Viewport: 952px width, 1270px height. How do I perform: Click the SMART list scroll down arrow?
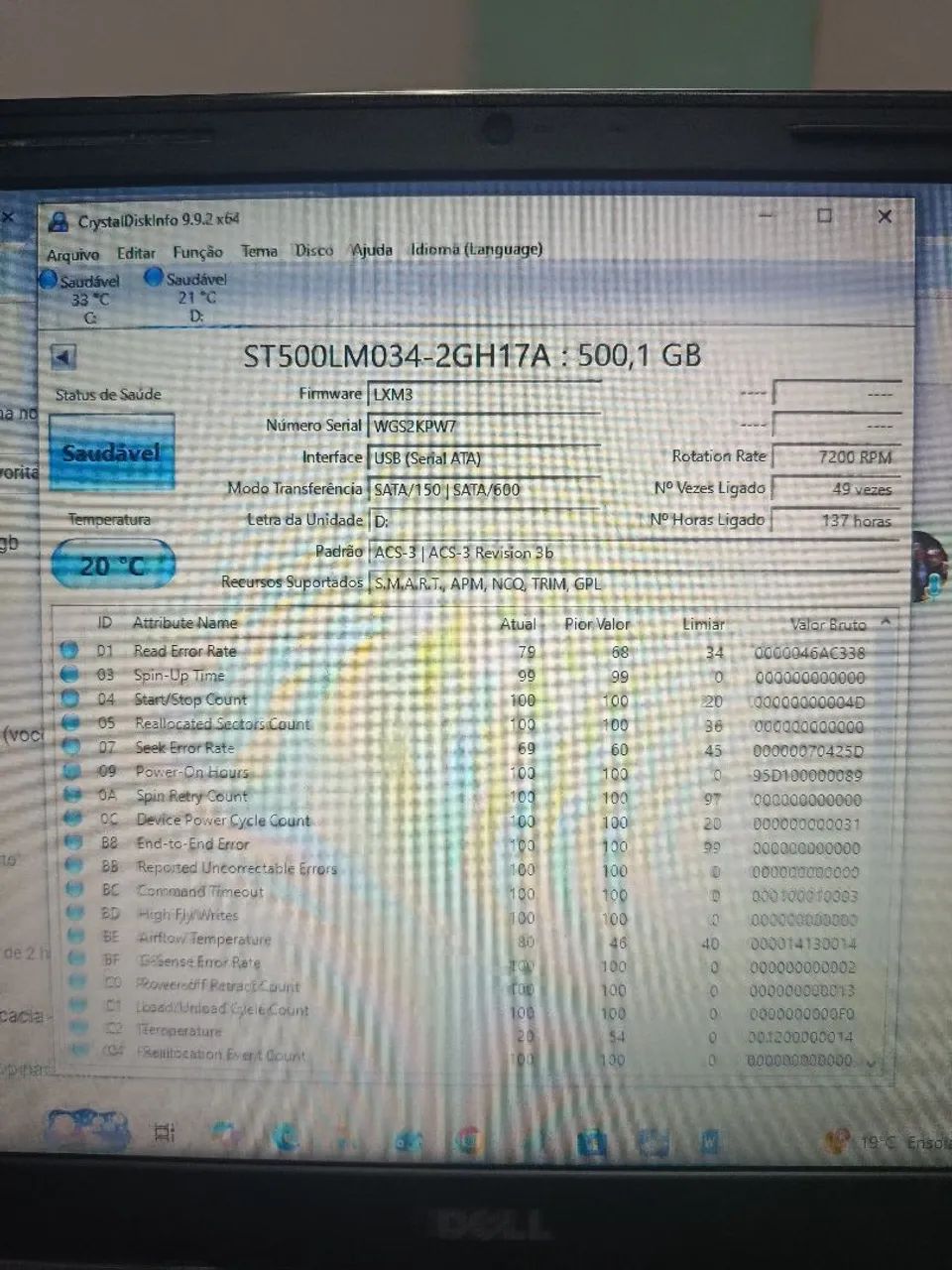click(x=873, y=1062)
